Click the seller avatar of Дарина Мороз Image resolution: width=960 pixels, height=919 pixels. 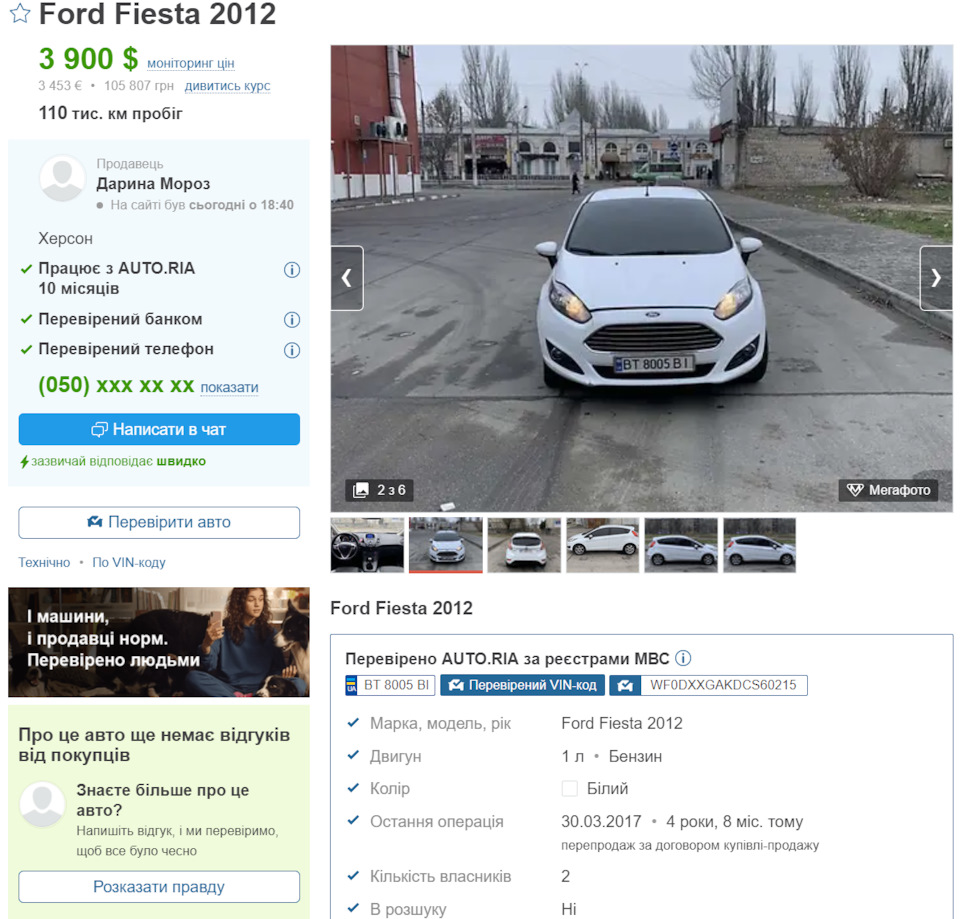point(62,178)
